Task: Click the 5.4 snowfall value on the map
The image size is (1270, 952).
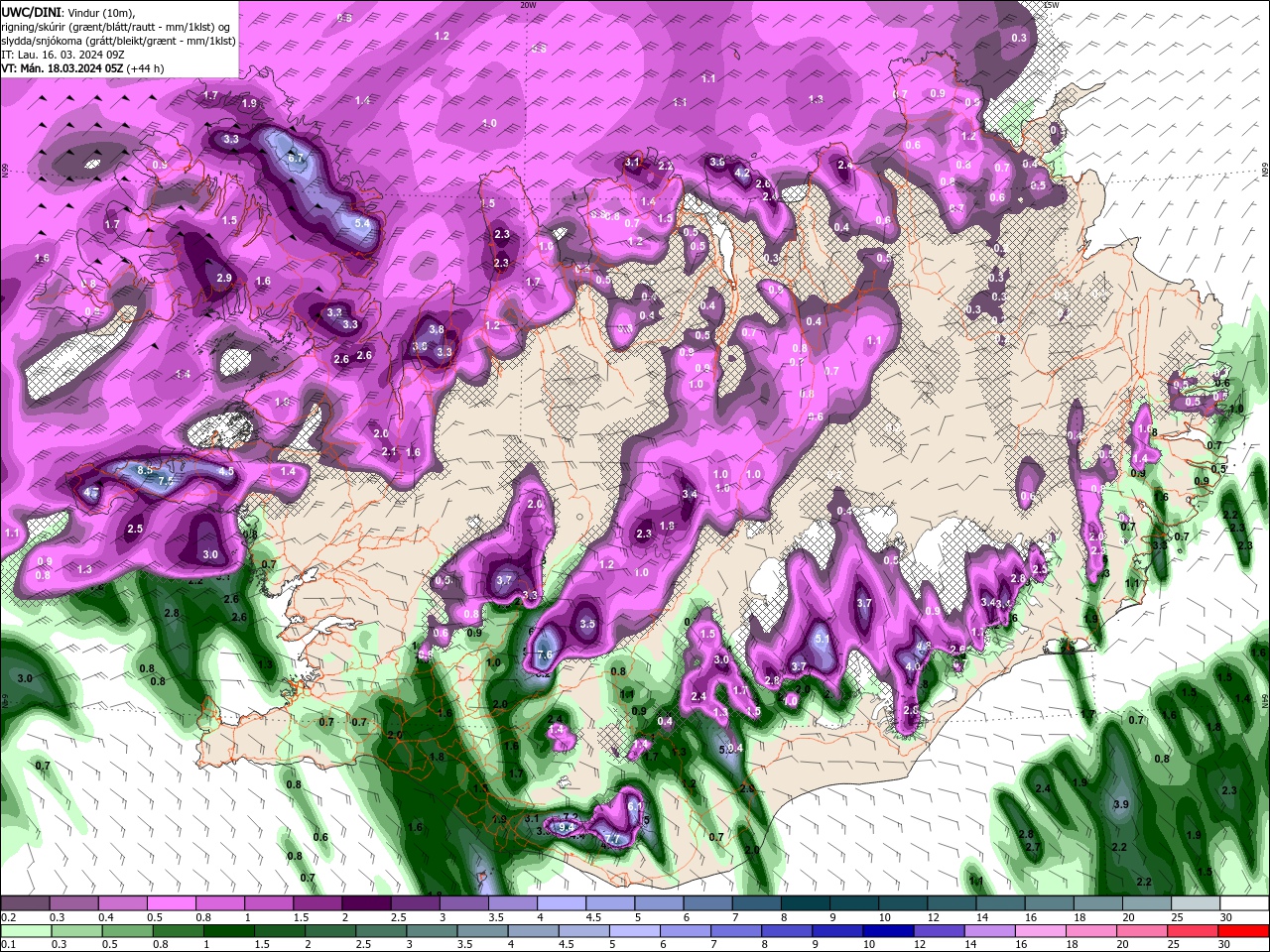Action: [362, 224]
